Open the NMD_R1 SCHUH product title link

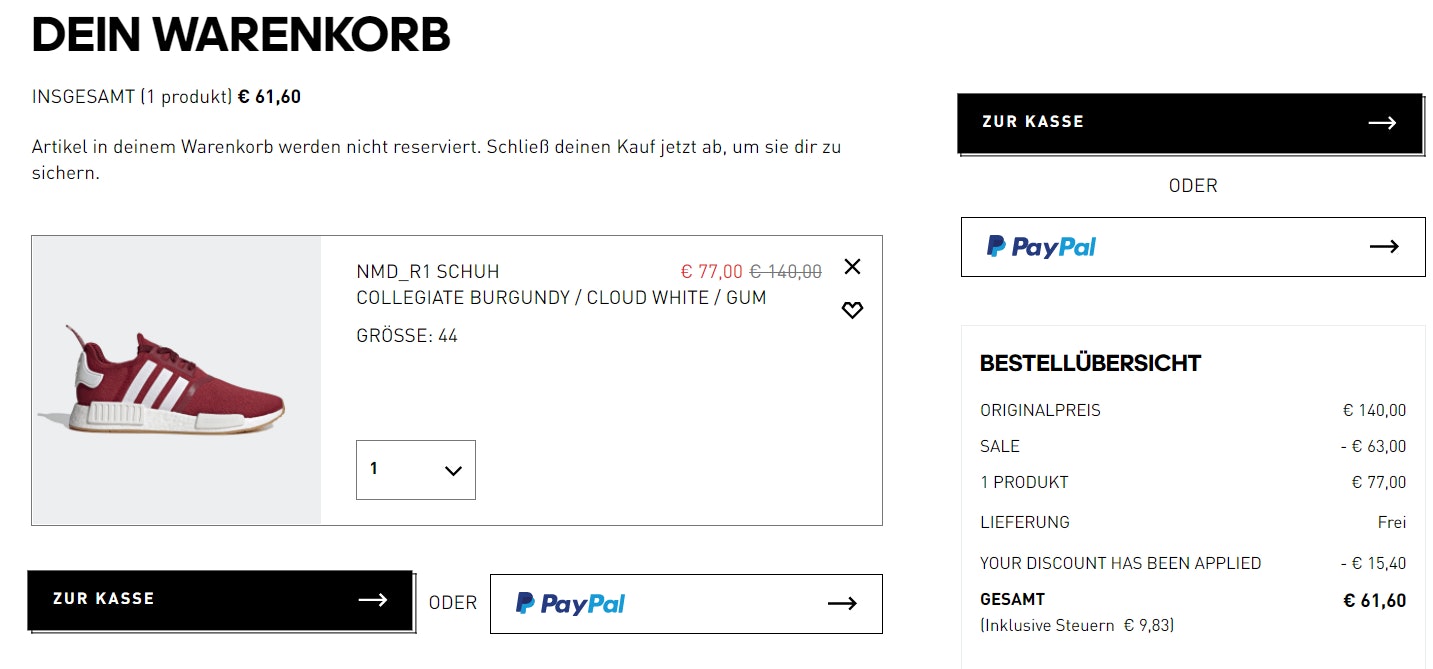pos(428,272)
